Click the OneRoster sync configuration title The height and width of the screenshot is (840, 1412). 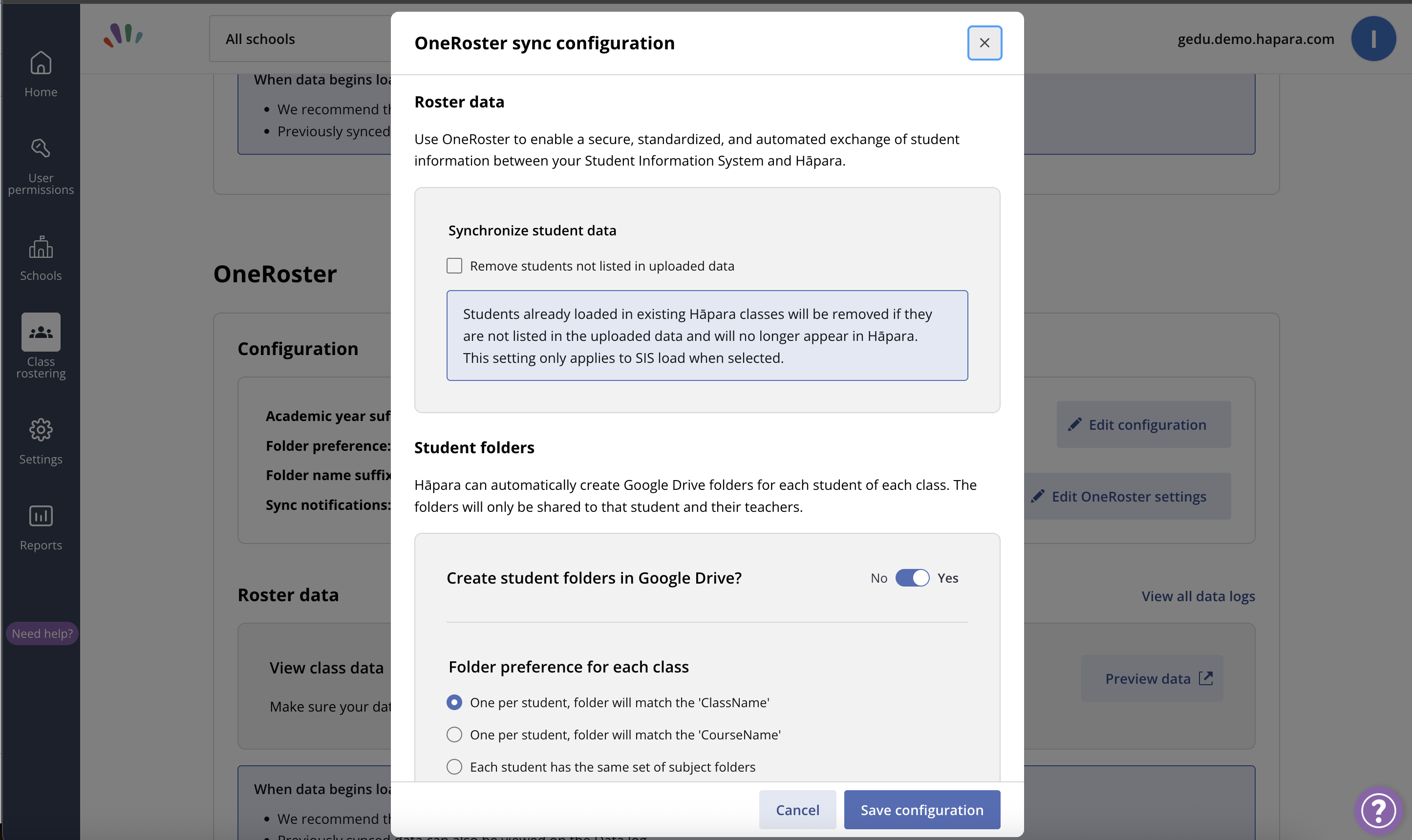[x=545, y=43]
